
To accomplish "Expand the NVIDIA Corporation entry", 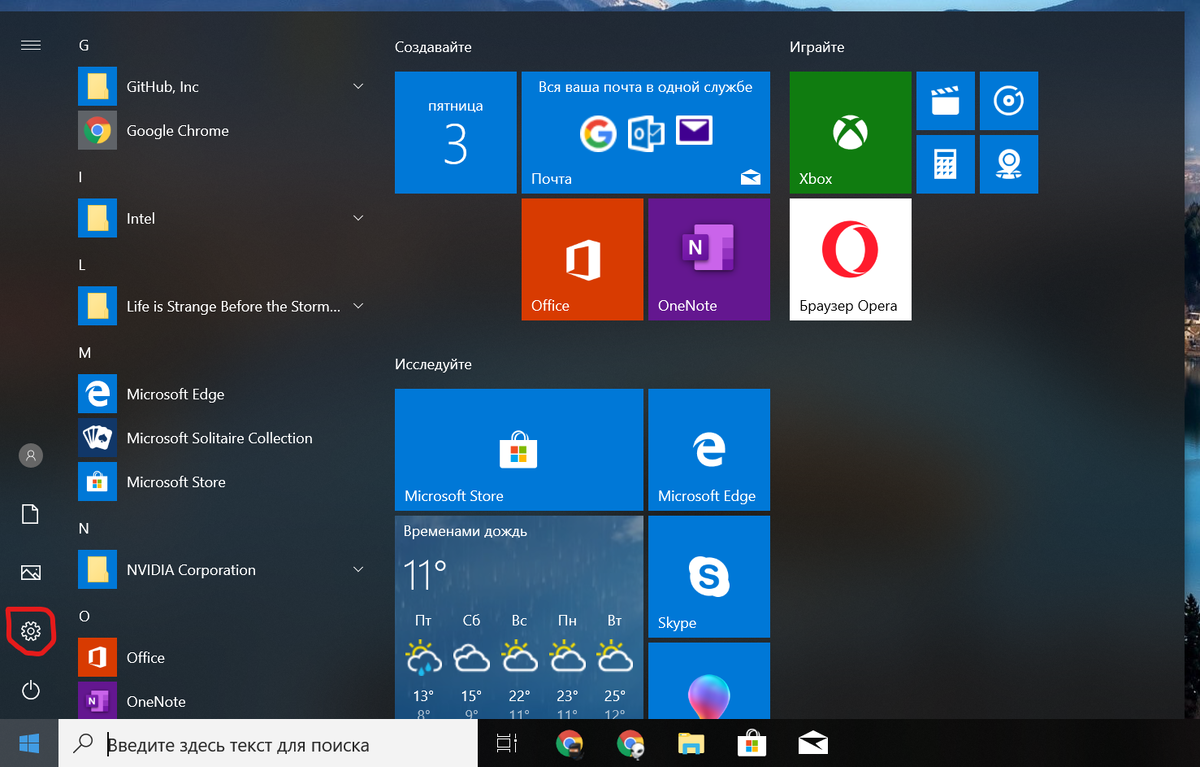I will (x=358, y=568).
